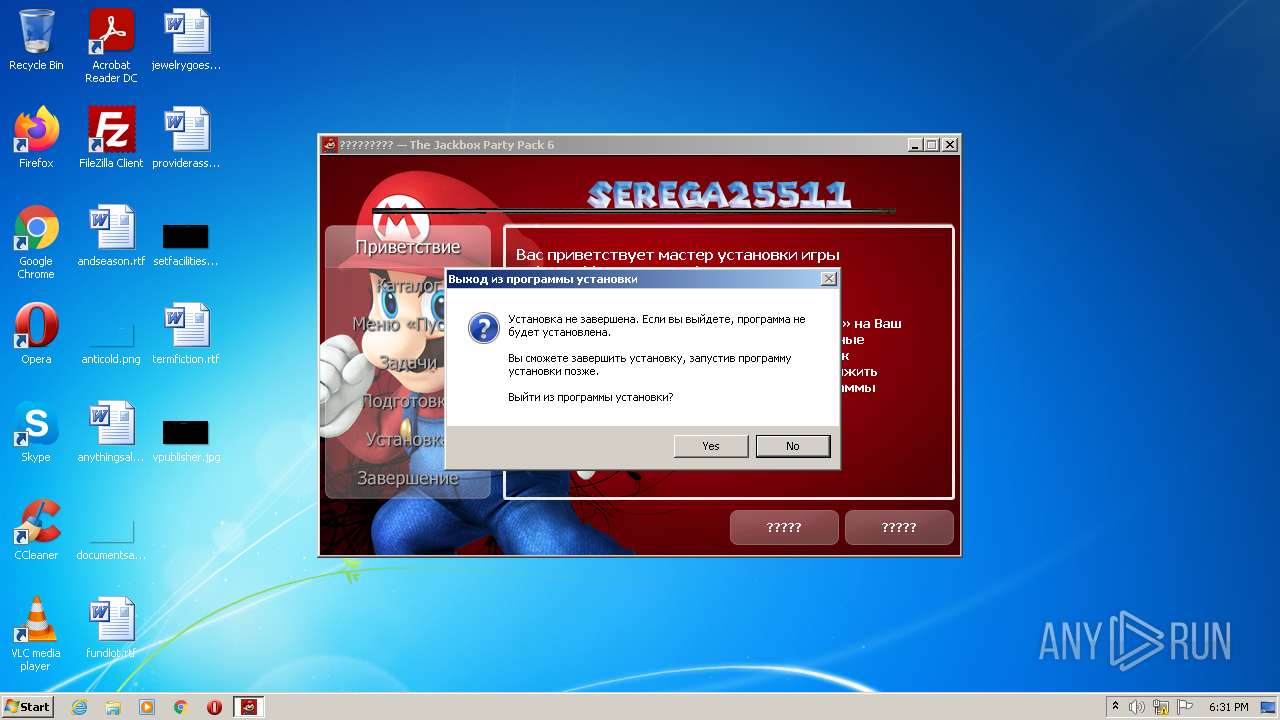The width and height of the screenshot is (1280, 720).
Task: Close the exit setup dialog
Action: tap(828, 279)
